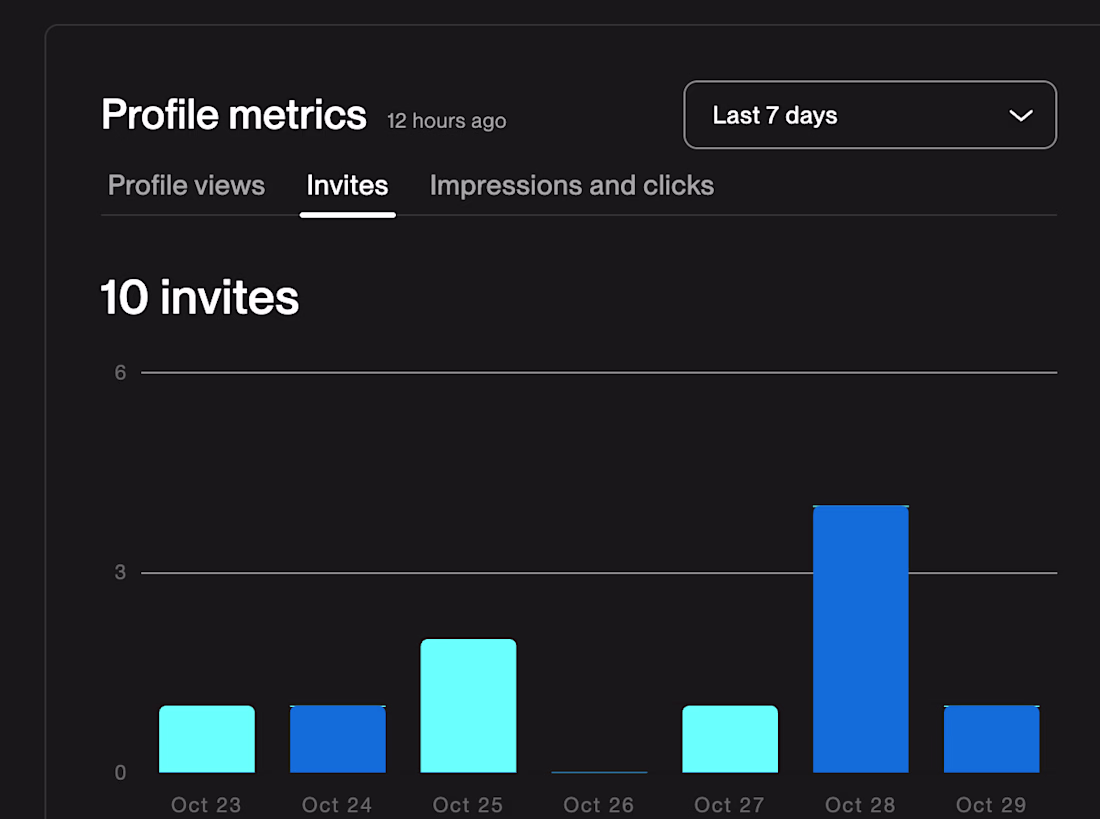Click the cyan Oct 25 bar
This screenshot has height=819, width=1100.
468,706
